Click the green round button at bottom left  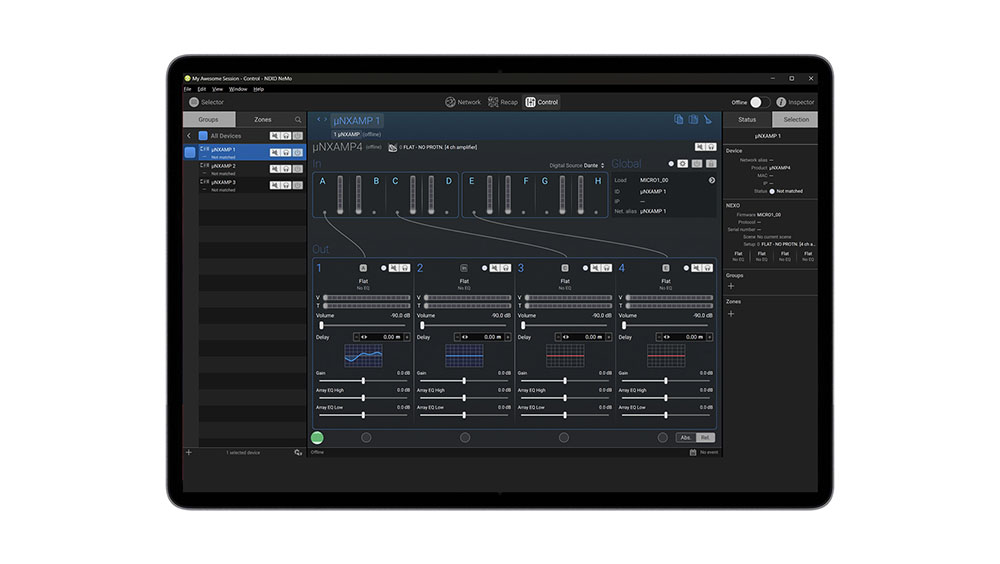coord(317,438)
